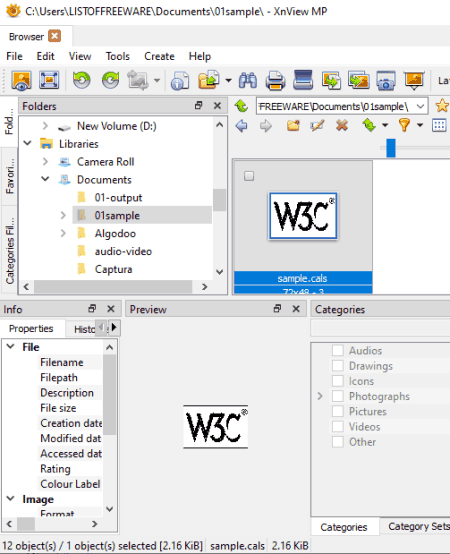Click the address path input field

tap(336, 106)
